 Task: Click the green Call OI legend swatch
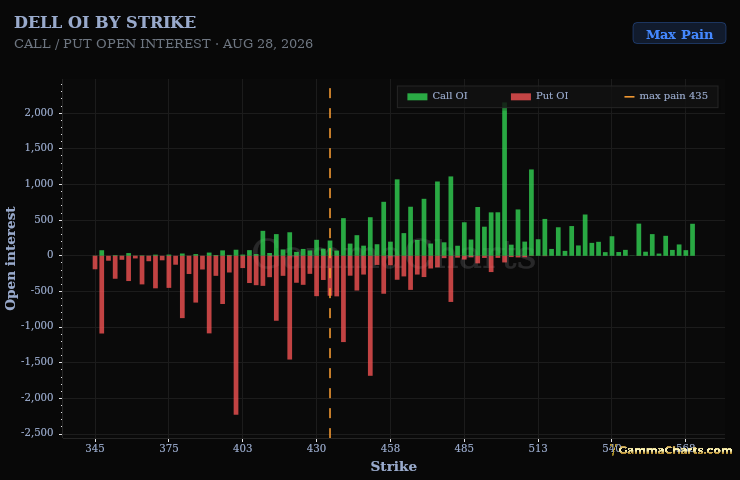(417, 96)
